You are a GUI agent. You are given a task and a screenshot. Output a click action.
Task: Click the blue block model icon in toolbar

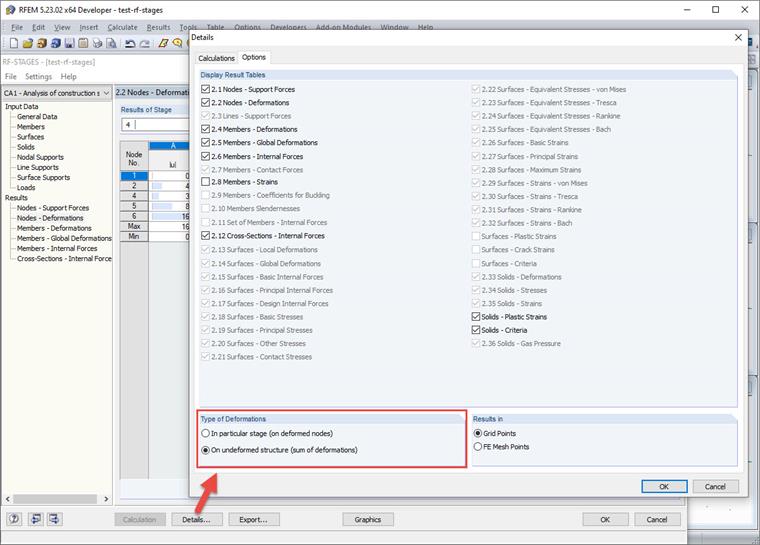pos(56,43)
